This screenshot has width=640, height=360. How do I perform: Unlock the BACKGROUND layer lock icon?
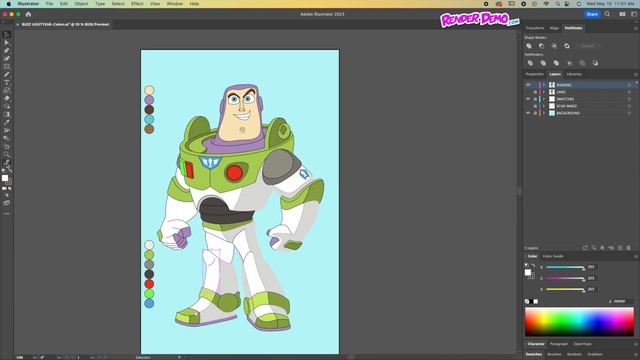535,113
